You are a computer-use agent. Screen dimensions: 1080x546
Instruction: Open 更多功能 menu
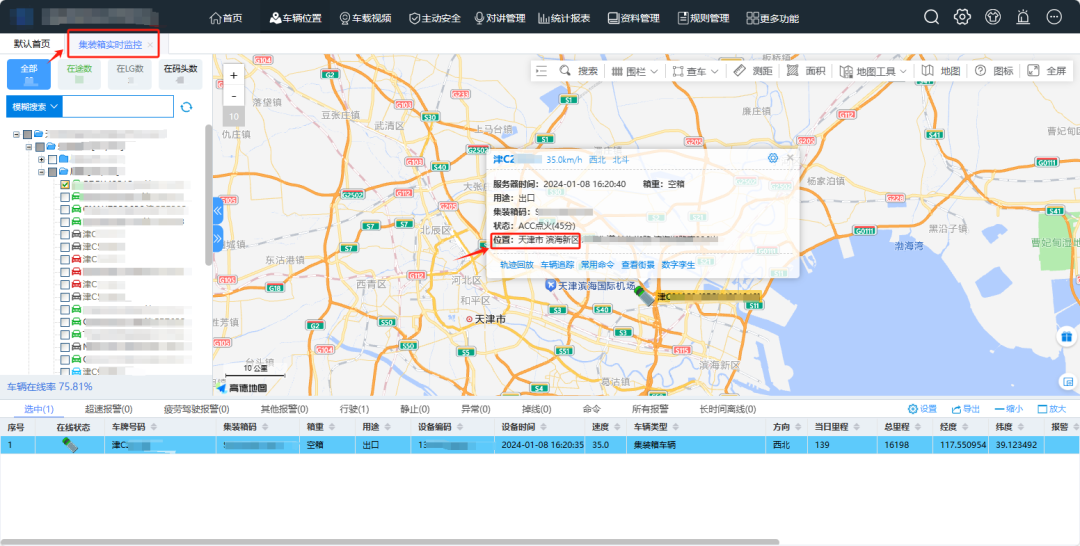pyautogui.click(x=773, y=18)
